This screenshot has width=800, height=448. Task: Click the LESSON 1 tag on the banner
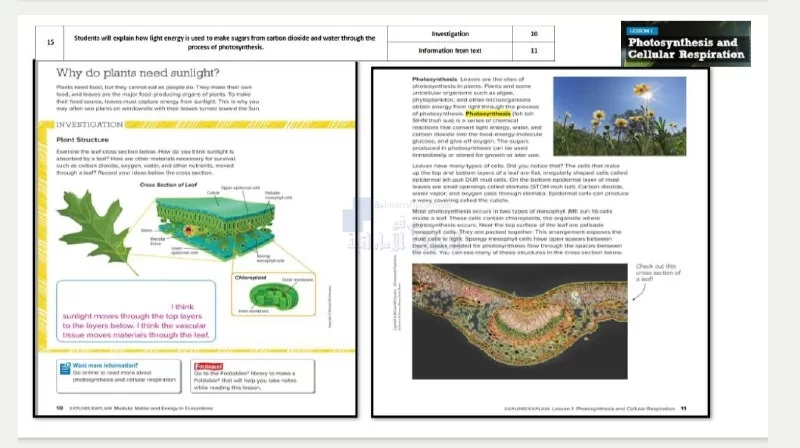pos(642,31)
